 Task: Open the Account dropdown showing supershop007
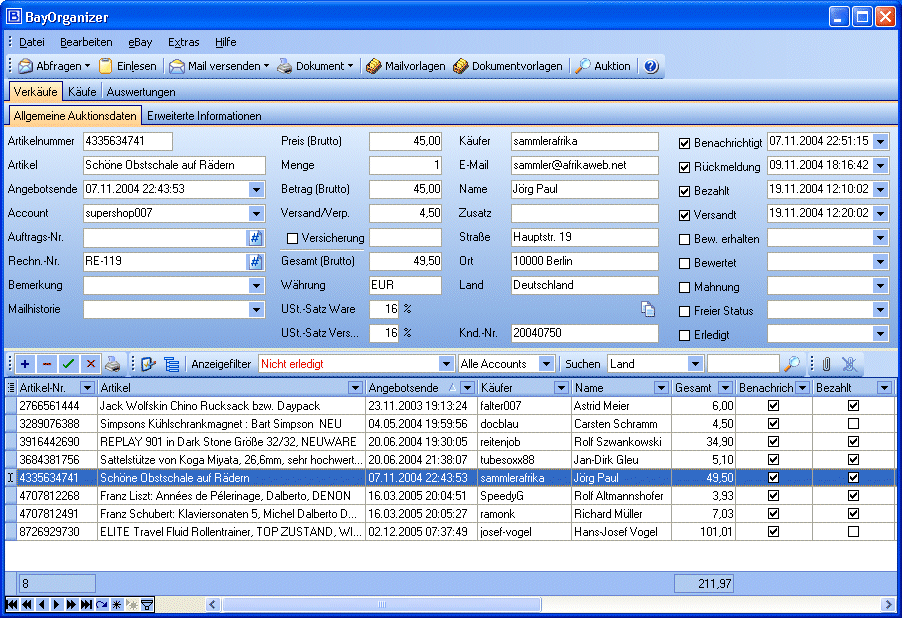[257, 213]
